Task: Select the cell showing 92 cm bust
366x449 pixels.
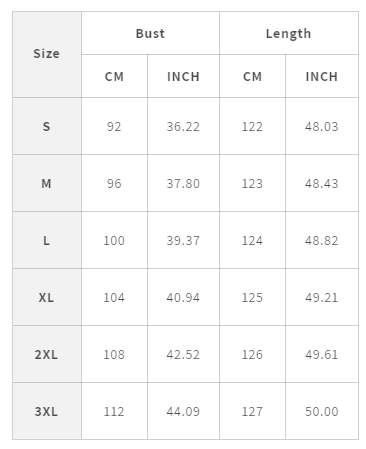Action: pyautogui.click(x=114, y=126)
